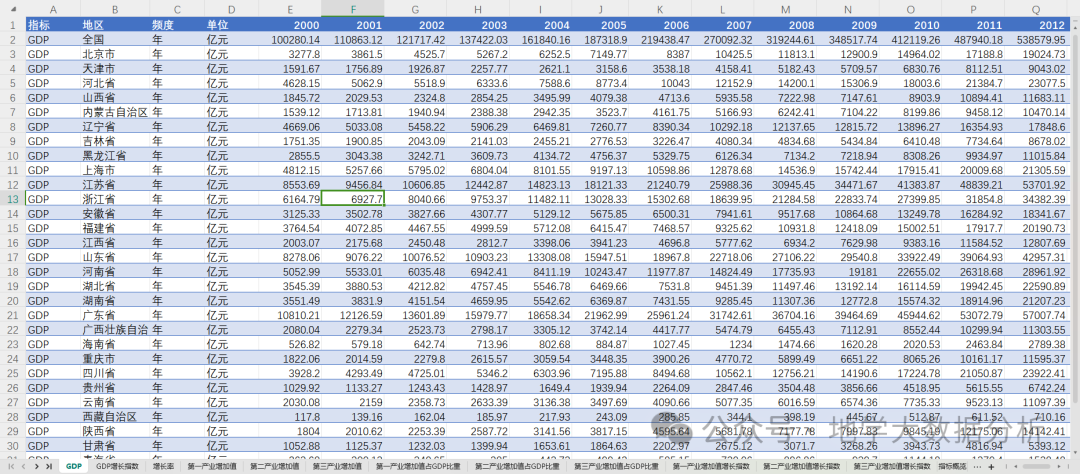Select cell with value 117.8

click(x=289, y=417)
